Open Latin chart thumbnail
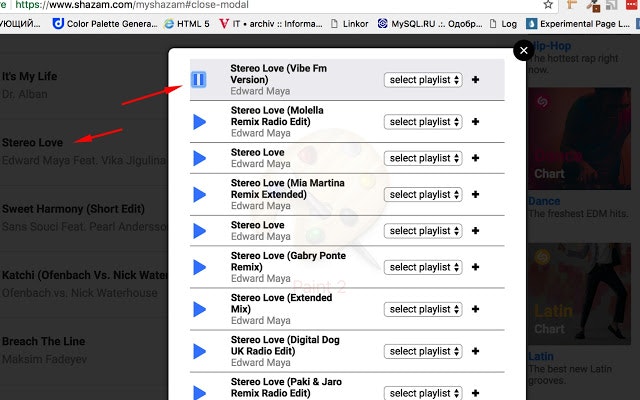 [x=579, y=294]
